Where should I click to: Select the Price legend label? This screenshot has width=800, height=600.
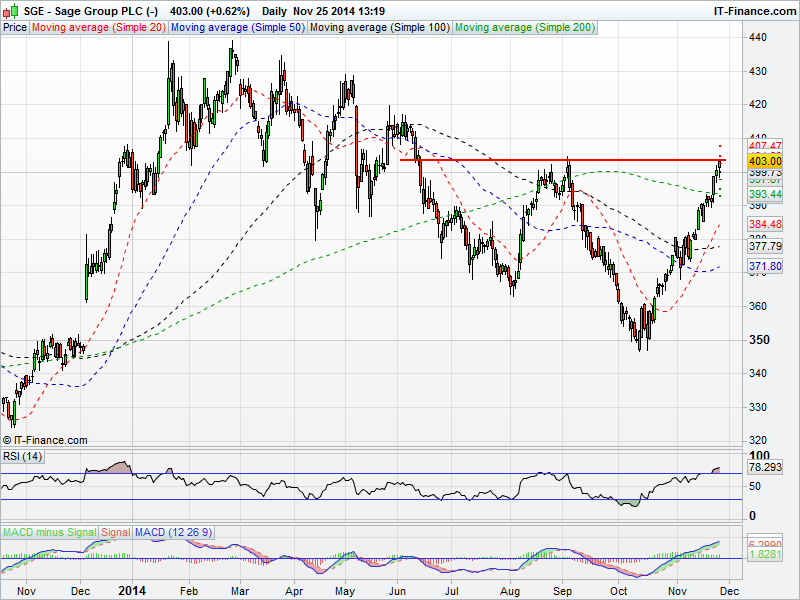pyautogui.click(x=15, y=28)
